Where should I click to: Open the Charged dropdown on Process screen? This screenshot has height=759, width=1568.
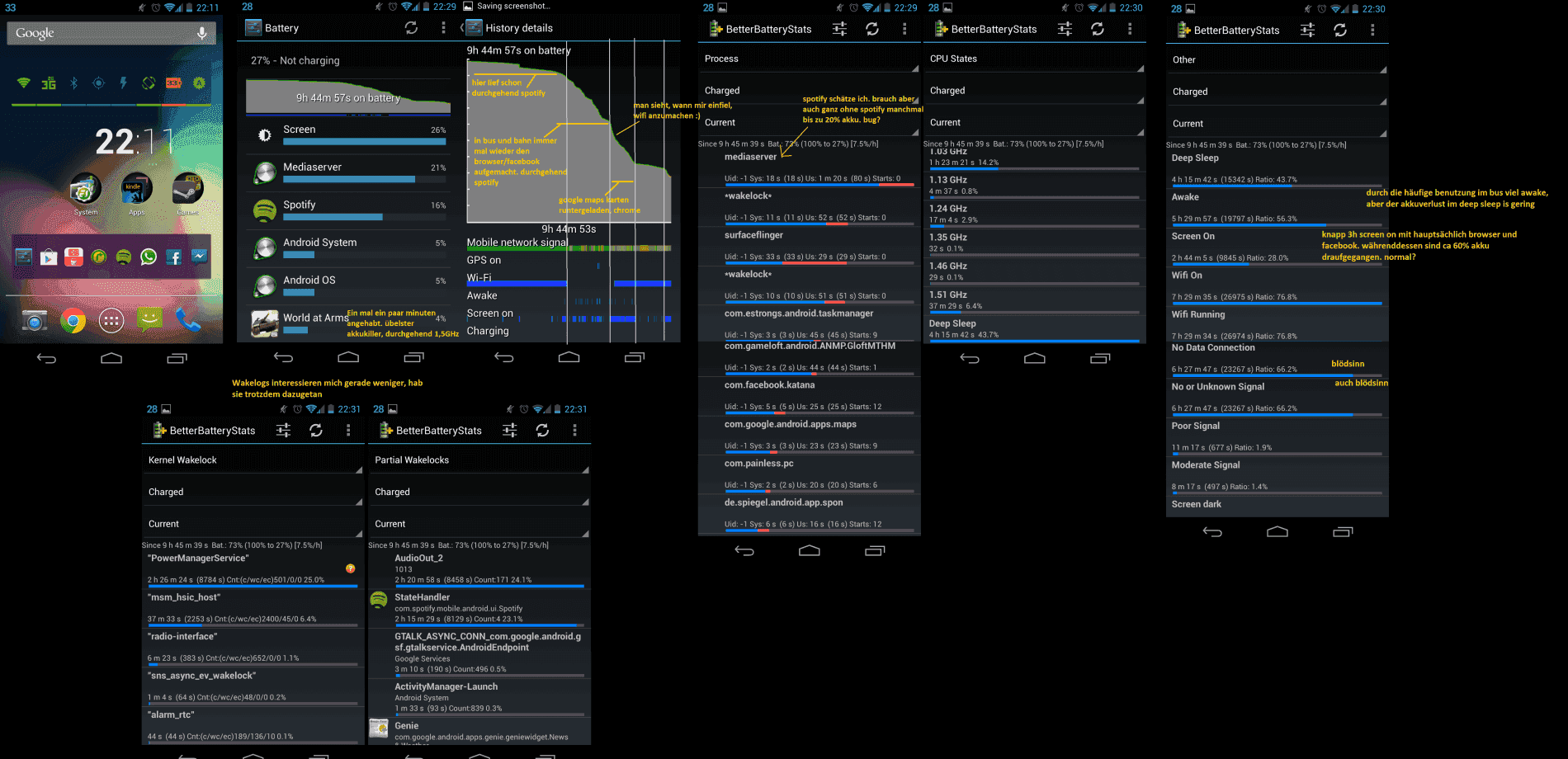pos(809,91)
